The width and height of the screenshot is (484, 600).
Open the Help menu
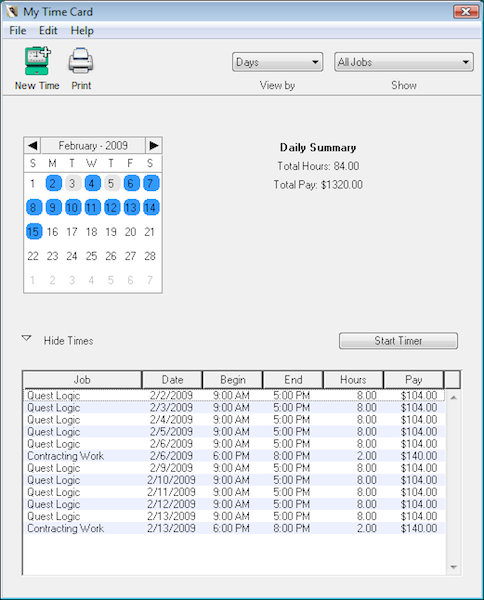point(82,31)
